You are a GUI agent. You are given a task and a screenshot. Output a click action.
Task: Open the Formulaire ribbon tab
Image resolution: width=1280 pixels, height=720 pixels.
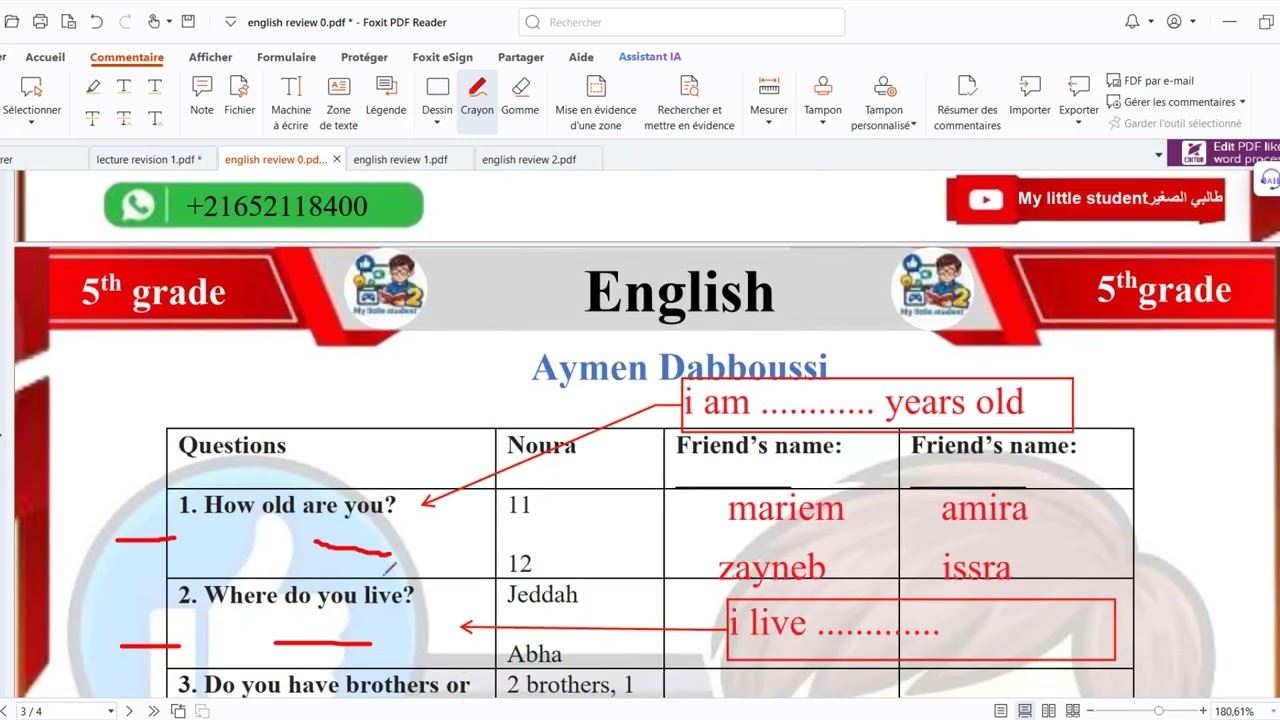click(286, 57)
